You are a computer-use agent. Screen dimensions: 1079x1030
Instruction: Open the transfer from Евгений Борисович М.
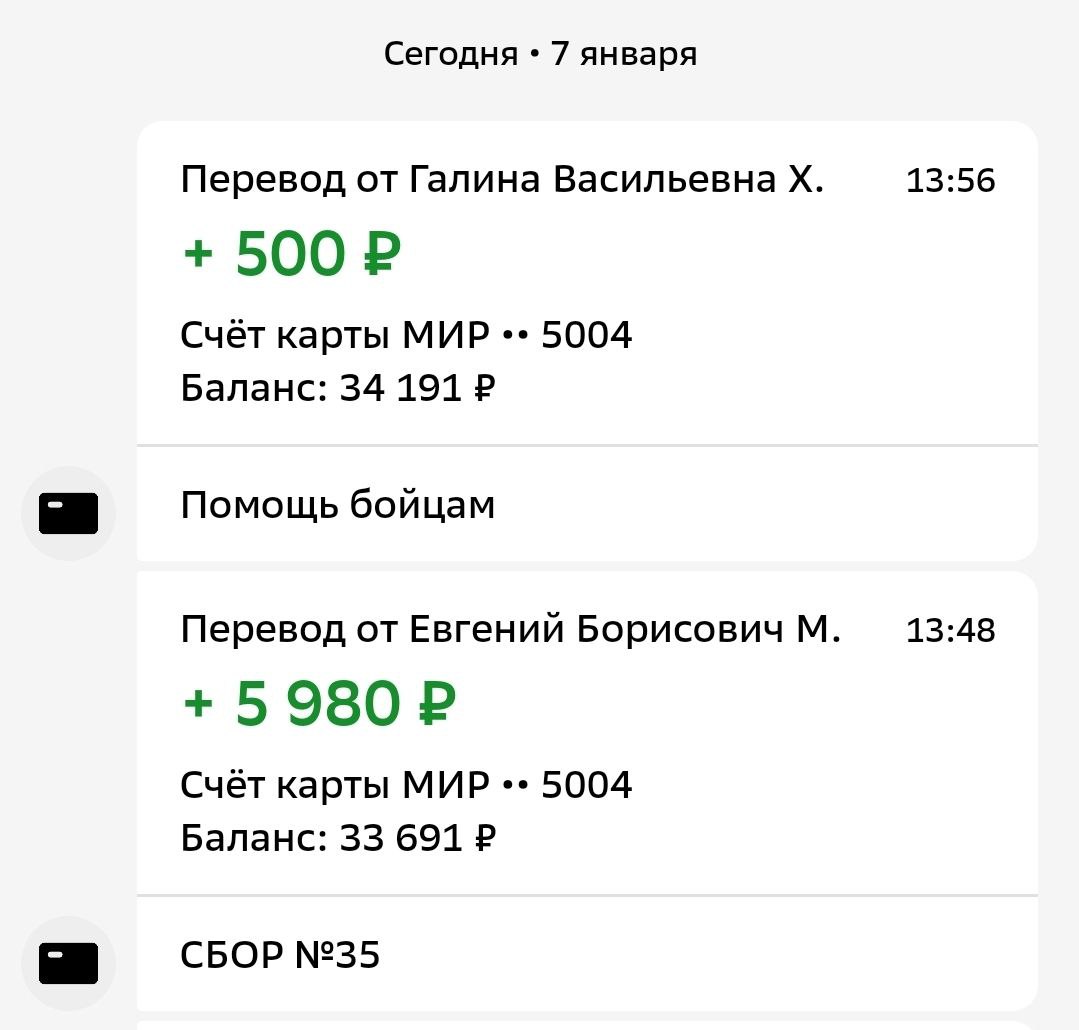[x=510, y=630]
